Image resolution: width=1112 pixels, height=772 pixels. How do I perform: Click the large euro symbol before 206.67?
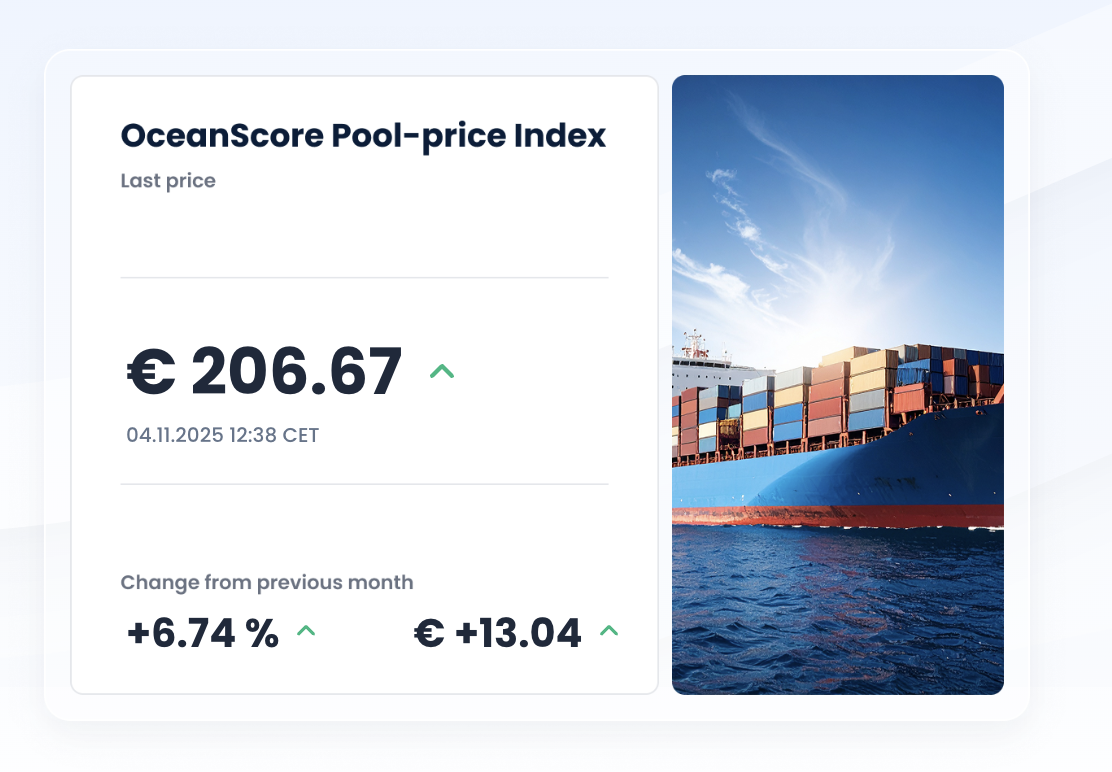click(x=151, y=372)
